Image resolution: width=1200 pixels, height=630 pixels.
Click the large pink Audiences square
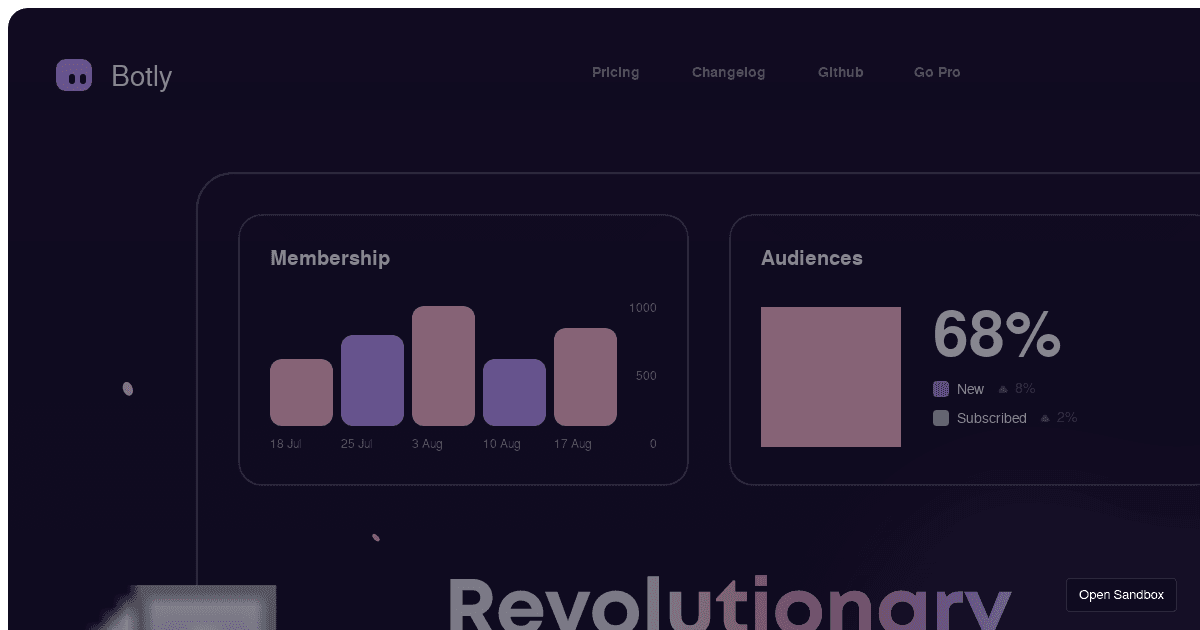tap(831, 377)
